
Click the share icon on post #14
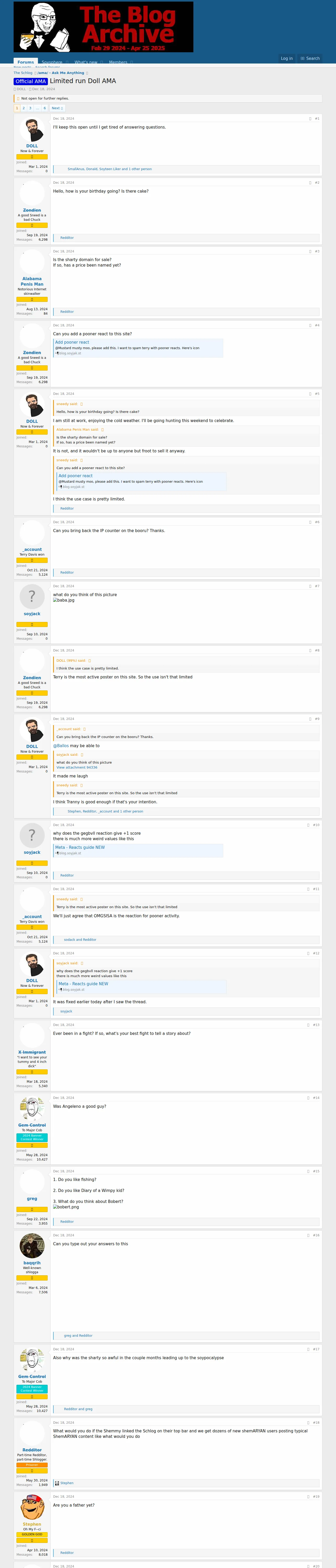[309, 1098]
